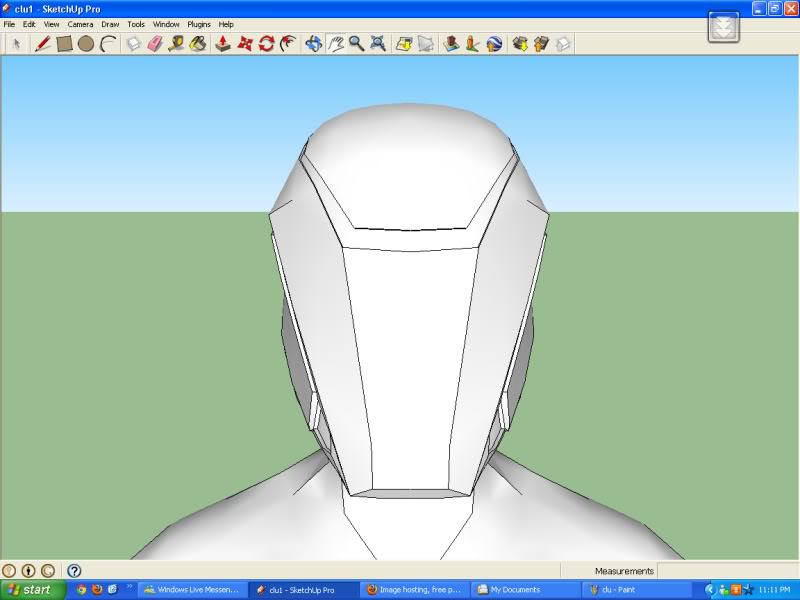The image size is (800, 600).
Task: Click the orange figure Google Earth icon
Action: click(x=472, y=44)
